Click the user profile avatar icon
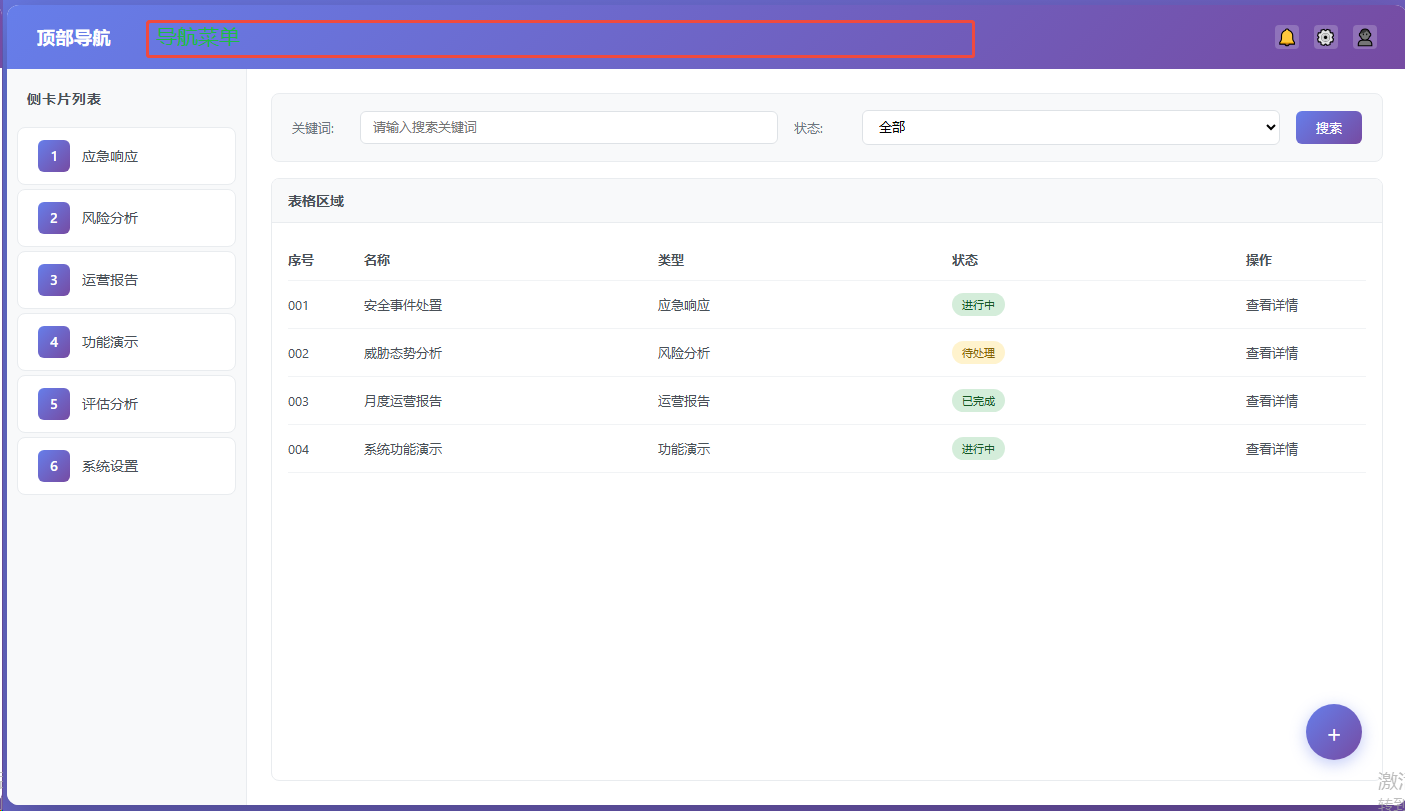Screen dimensions: 1405x811 pyautogui.click(x=1365, y=38)
